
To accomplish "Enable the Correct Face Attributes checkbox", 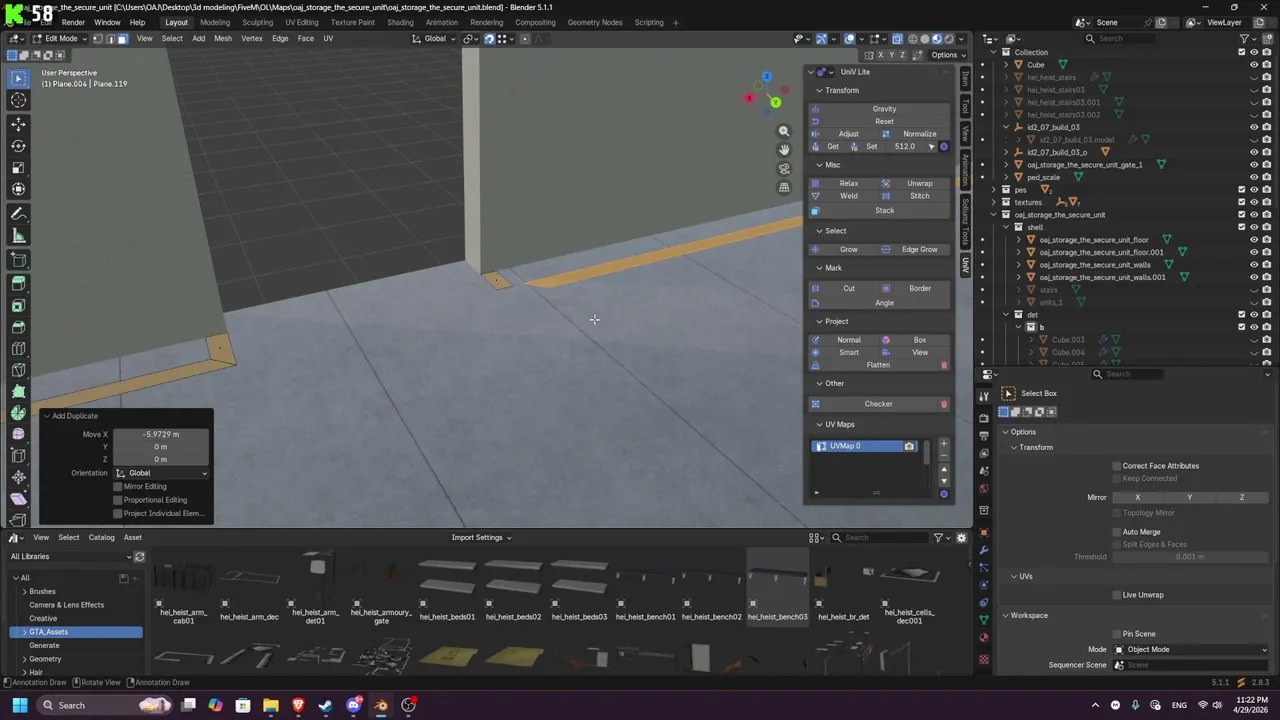I will 1117,466.
